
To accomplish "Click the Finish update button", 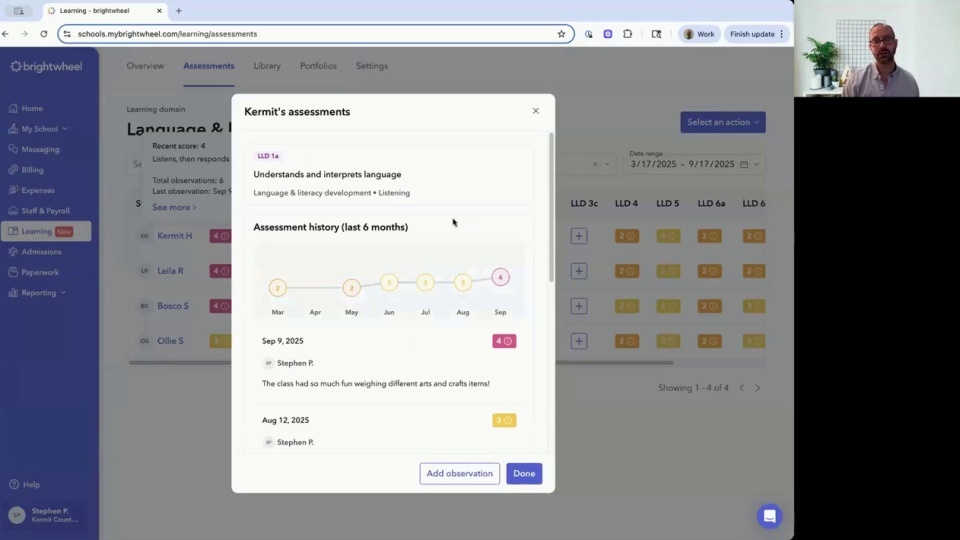I will tap(756, 34).
